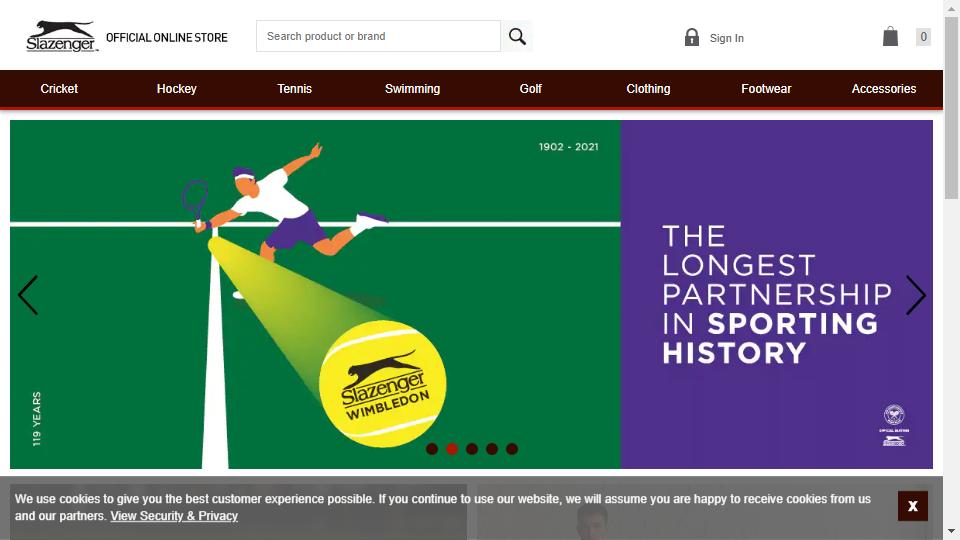Select the third carousel dot
Image resolution: width=960 pixels, height=540 pixels.
click(x=471, y=449)
